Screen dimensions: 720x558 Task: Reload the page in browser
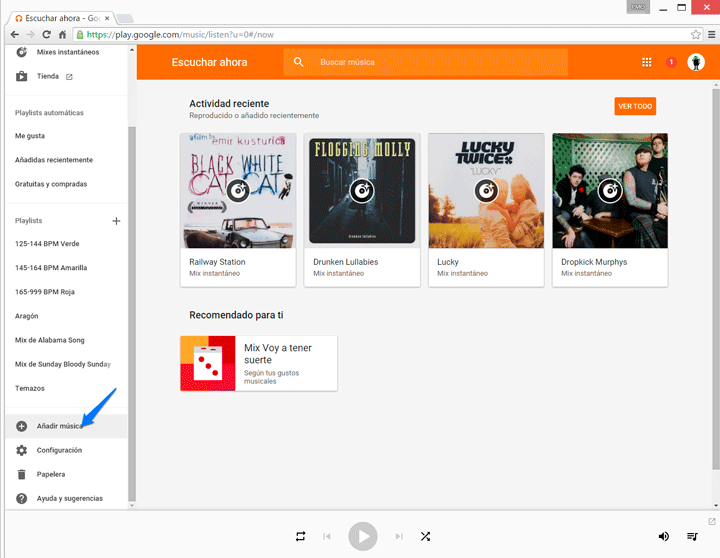(46, 34)
